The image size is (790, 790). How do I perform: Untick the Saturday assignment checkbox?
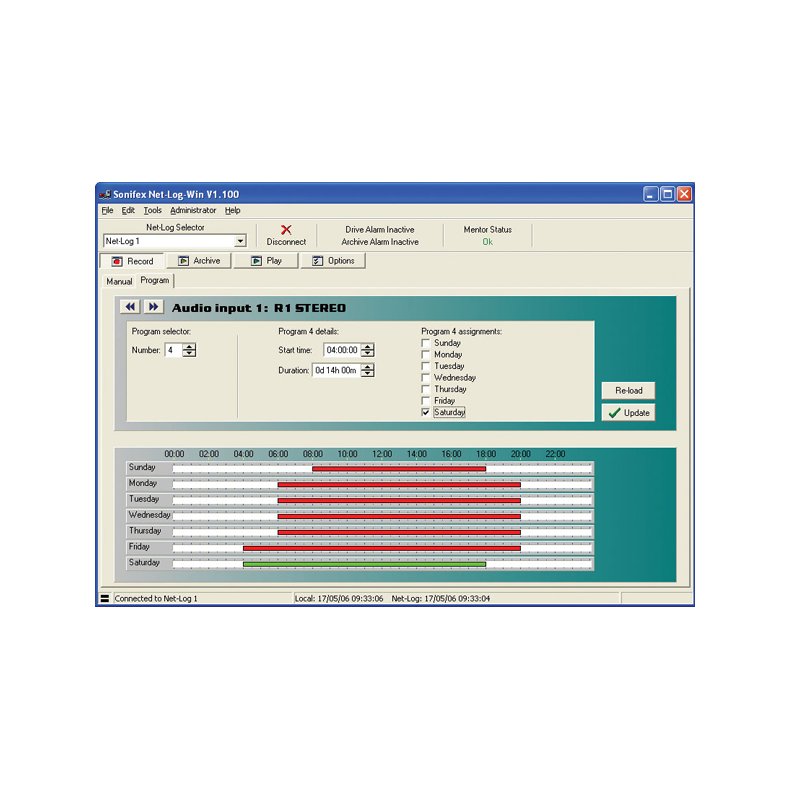click(x=426, y=412)
